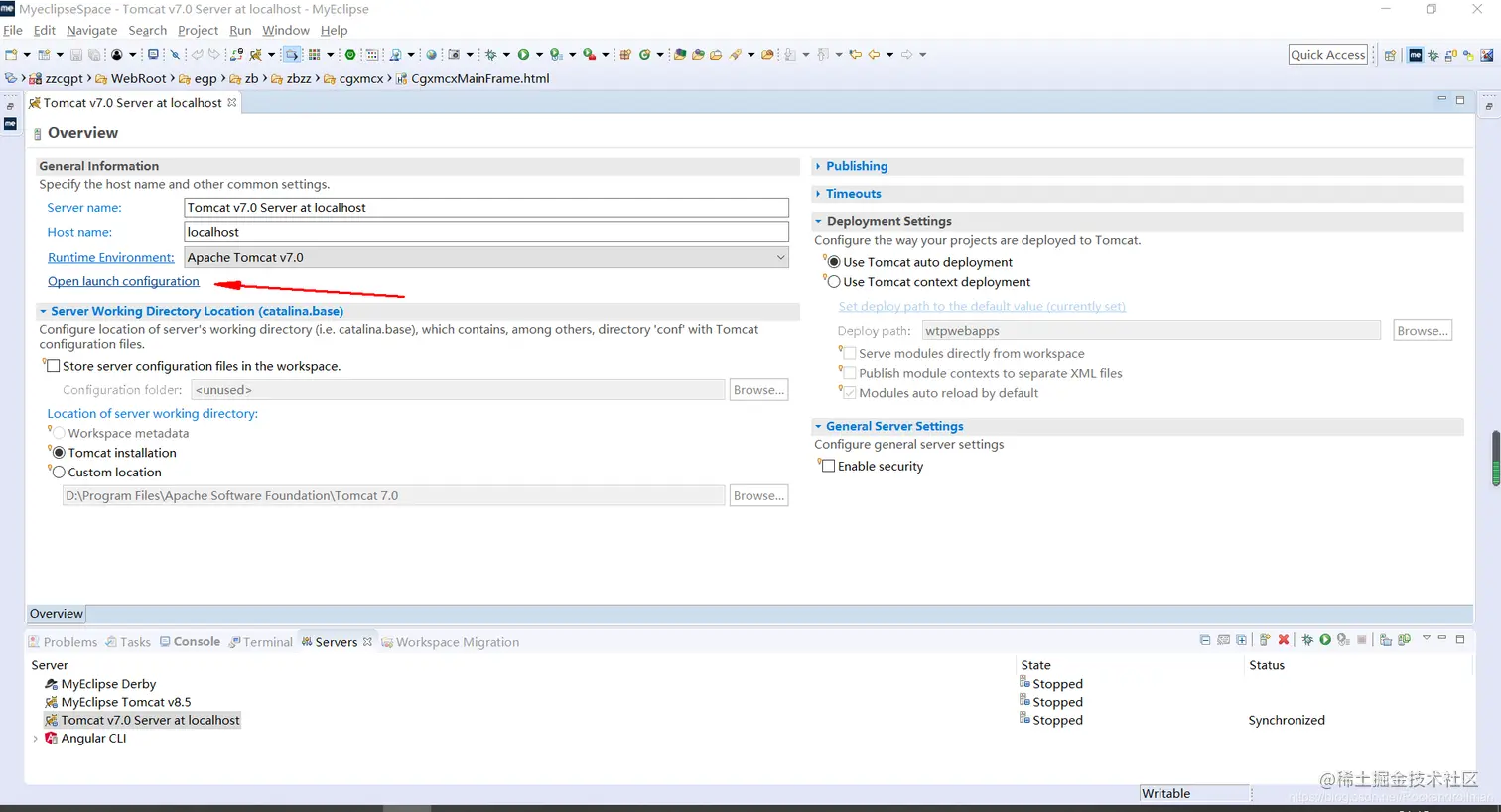Switch to the Problems tab

click(63, 642)
